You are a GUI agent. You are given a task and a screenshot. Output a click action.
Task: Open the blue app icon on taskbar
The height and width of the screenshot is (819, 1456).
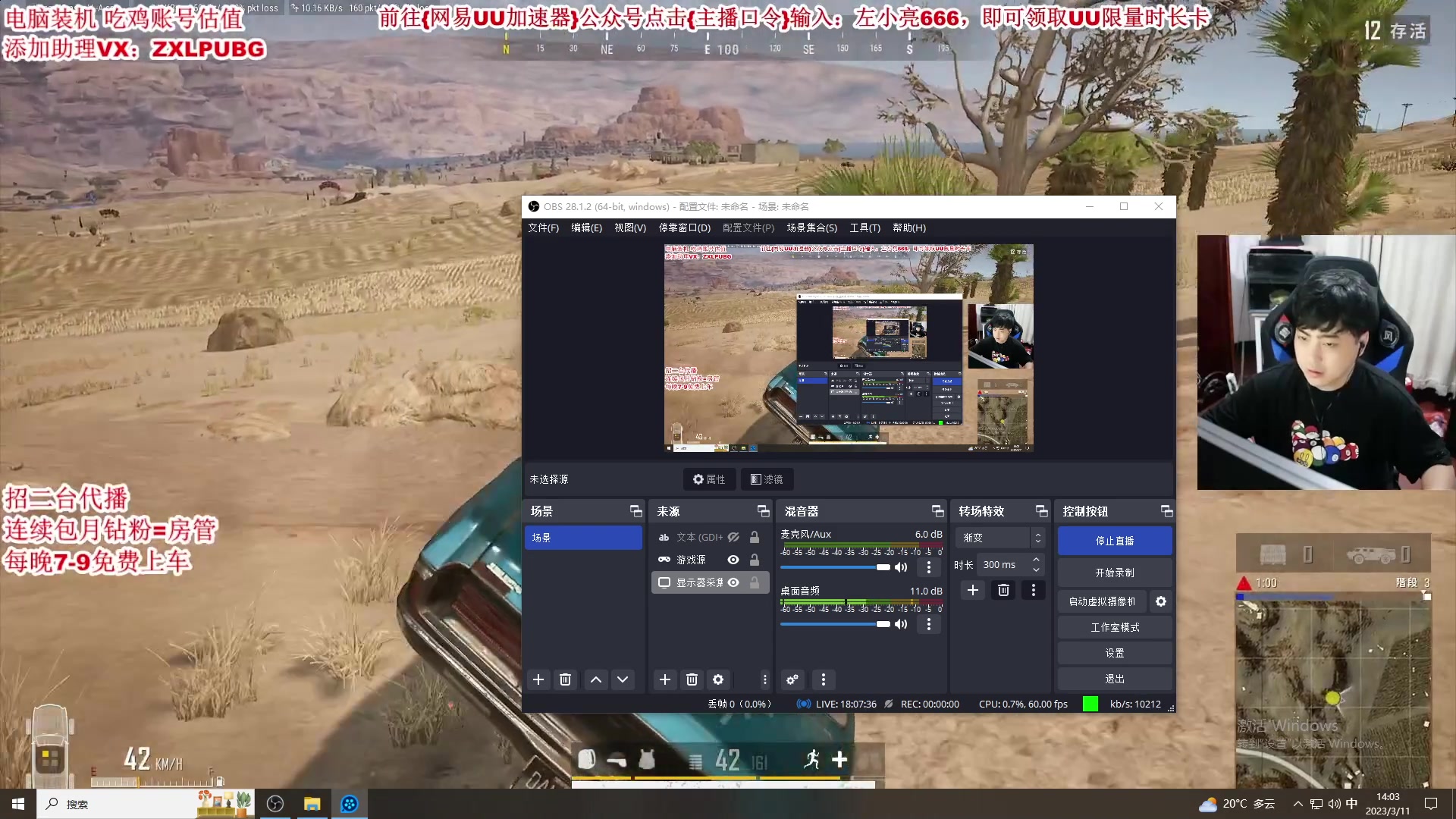coord(349,804)
